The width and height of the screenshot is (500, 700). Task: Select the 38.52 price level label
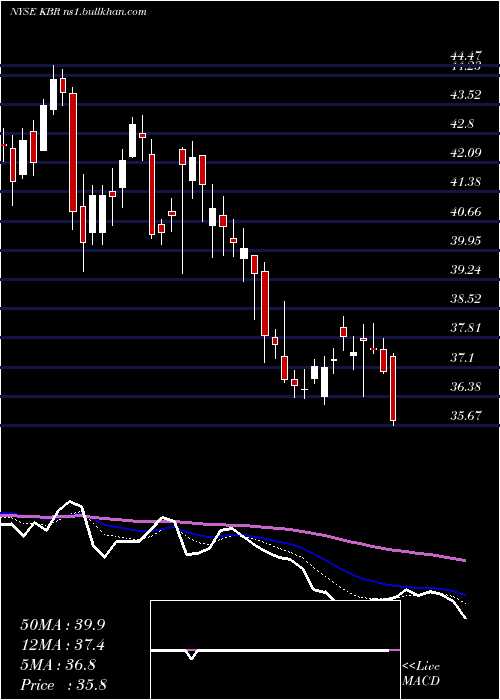[466, 299]
